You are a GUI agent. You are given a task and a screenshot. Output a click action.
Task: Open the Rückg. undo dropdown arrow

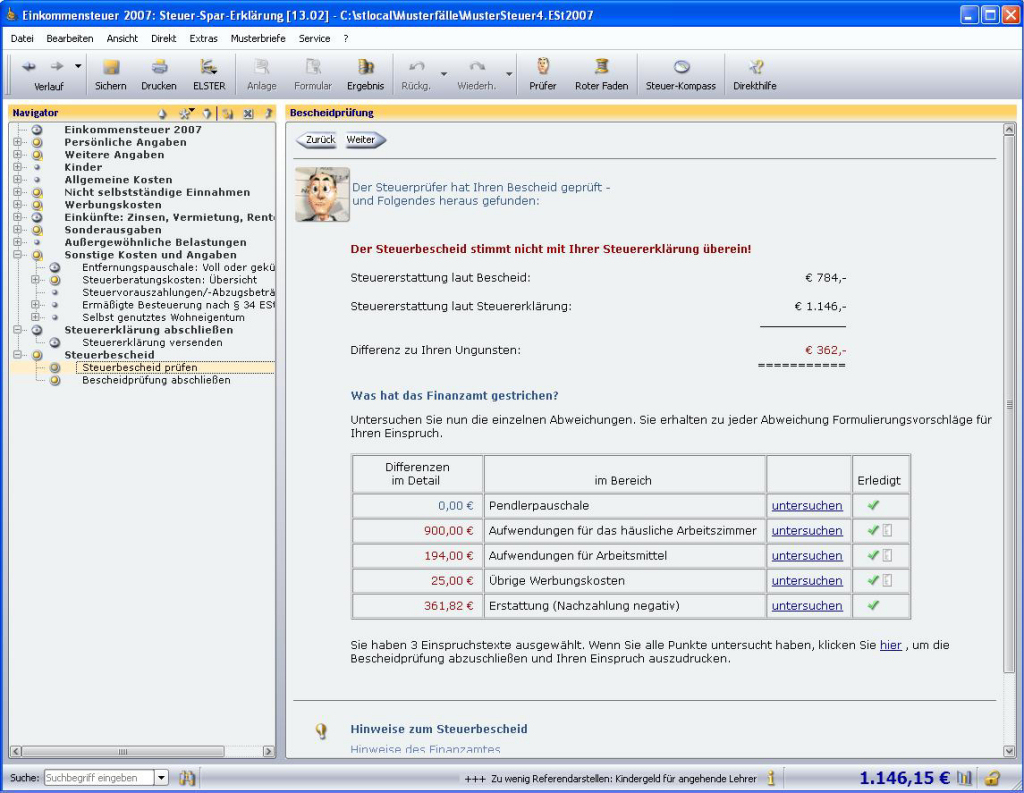pos(444,73)
